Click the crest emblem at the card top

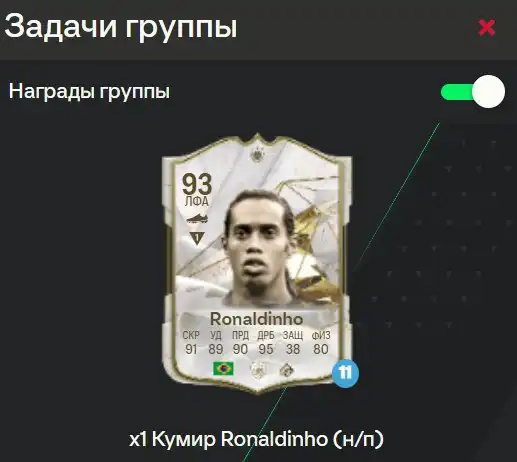coord(257,154)
